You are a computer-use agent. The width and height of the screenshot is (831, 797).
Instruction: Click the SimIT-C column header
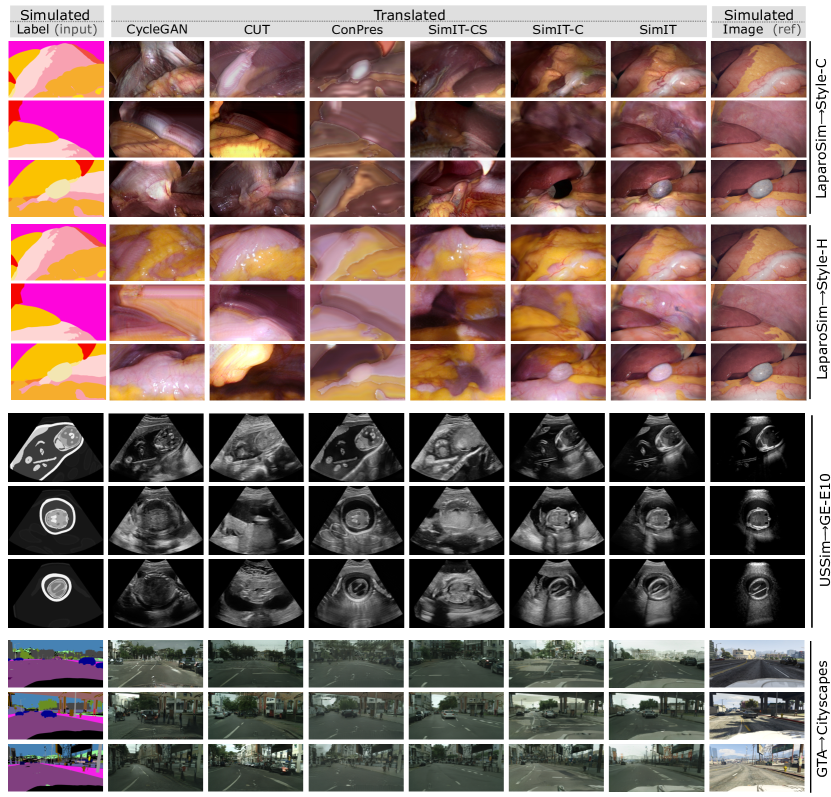point(558,30)
